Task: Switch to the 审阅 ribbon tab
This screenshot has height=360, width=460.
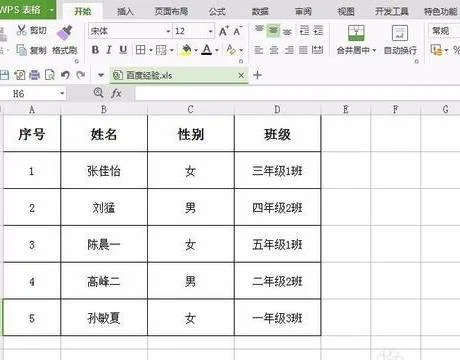Action: (303, 12)
